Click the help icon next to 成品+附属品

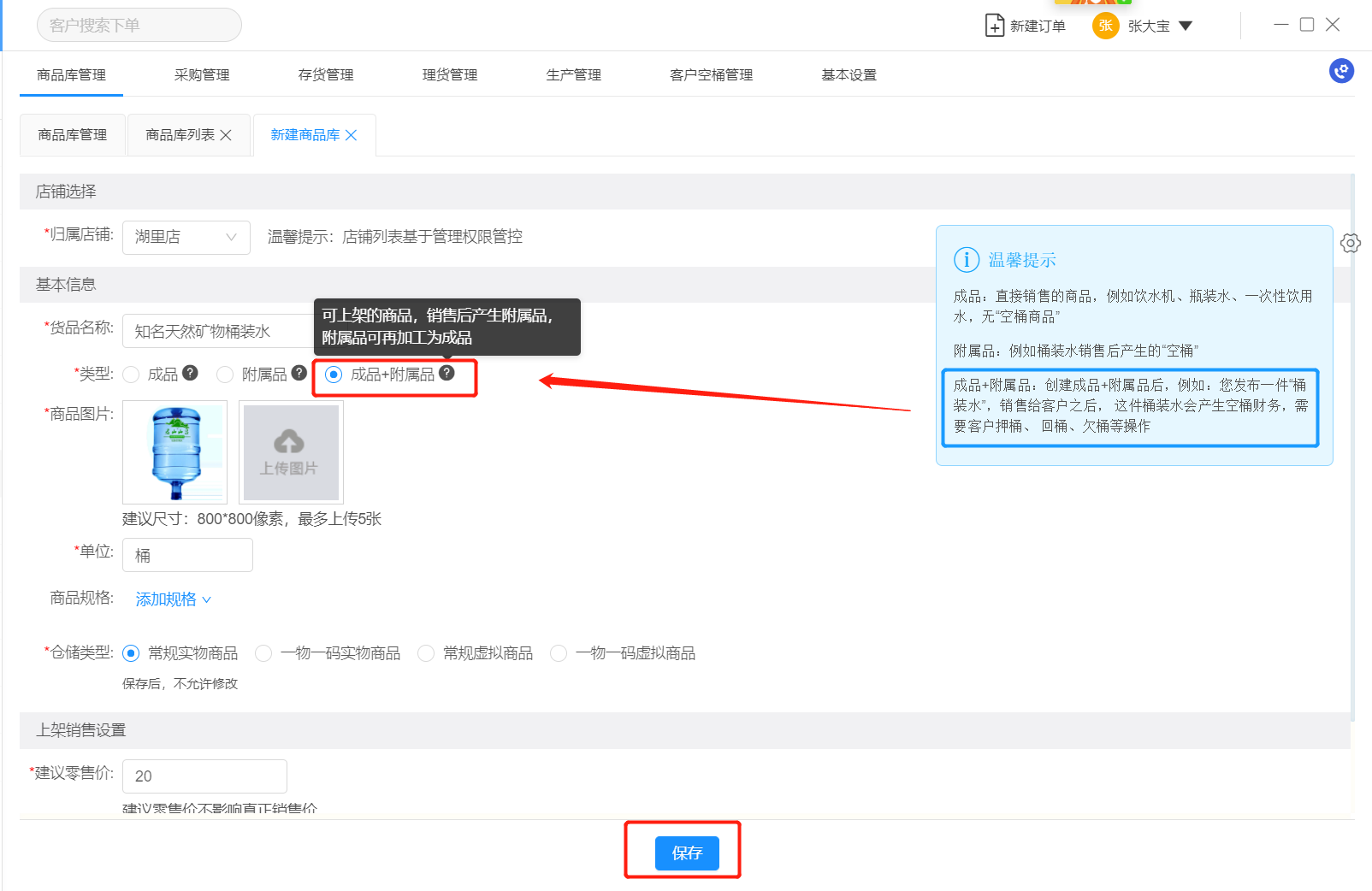(x=446, y=373)
